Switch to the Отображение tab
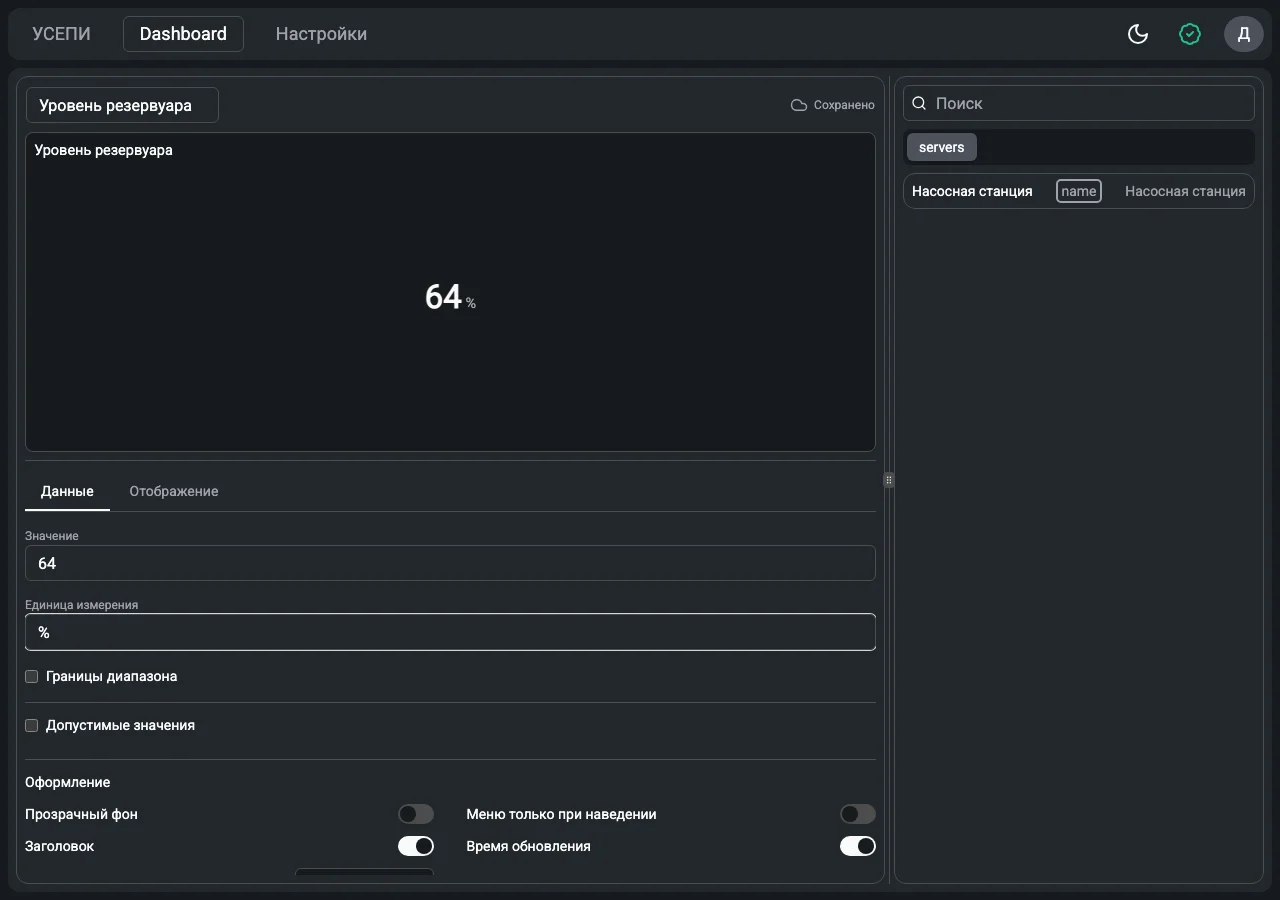This screenshot has width=1280, height=900. point(174,491)
